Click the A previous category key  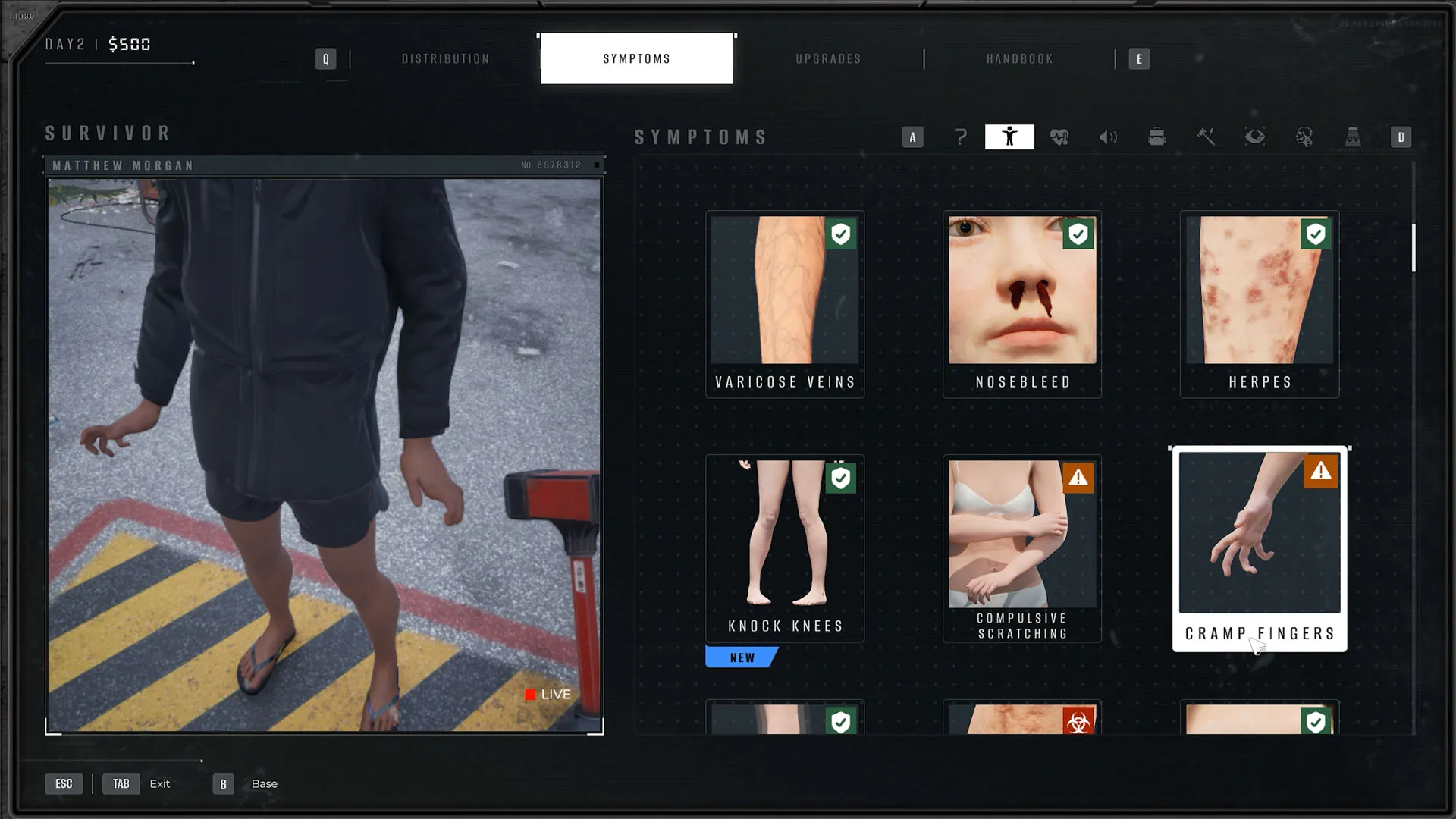tap(912, 137)
